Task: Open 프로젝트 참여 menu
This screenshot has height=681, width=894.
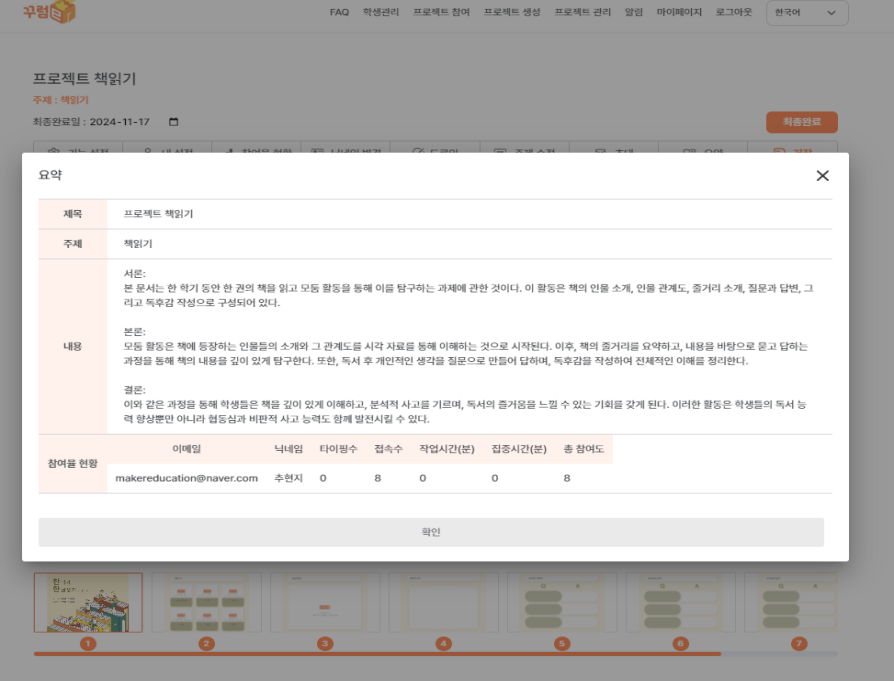Action: pos(441,13)
